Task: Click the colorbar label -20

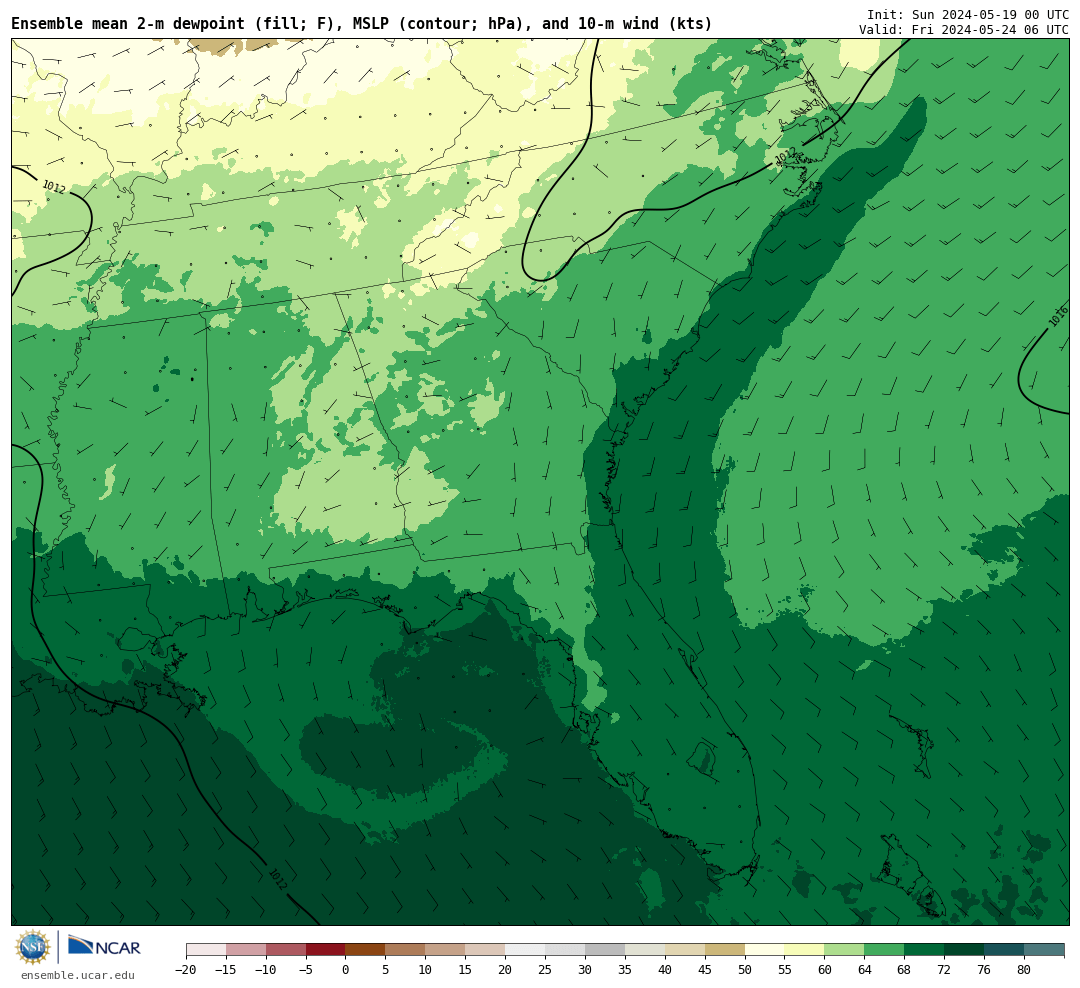Action: (186, 970)
